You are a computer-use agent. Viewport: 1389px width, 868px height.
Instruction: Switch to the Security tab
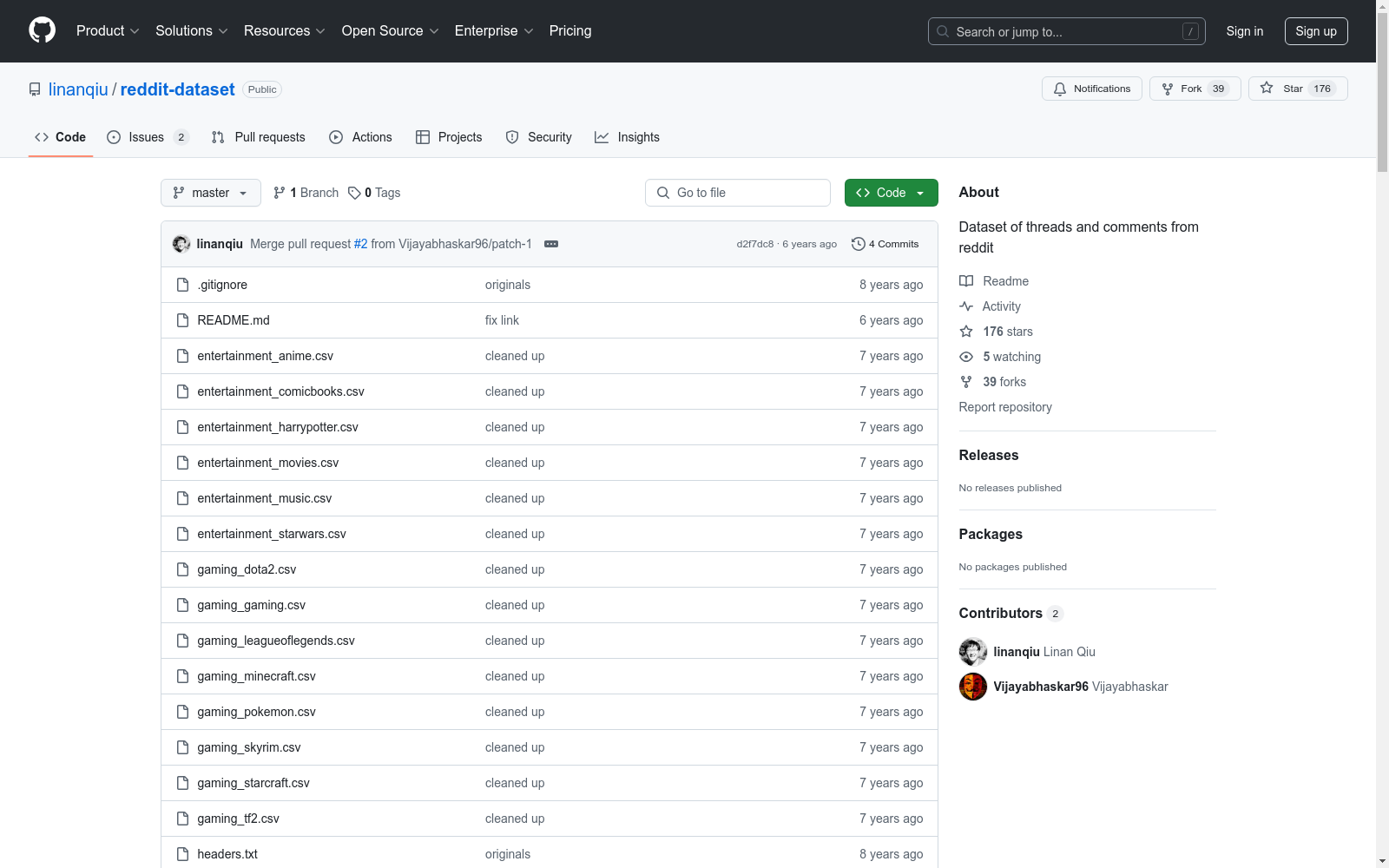pyautogui.click(x=539, y=137)
